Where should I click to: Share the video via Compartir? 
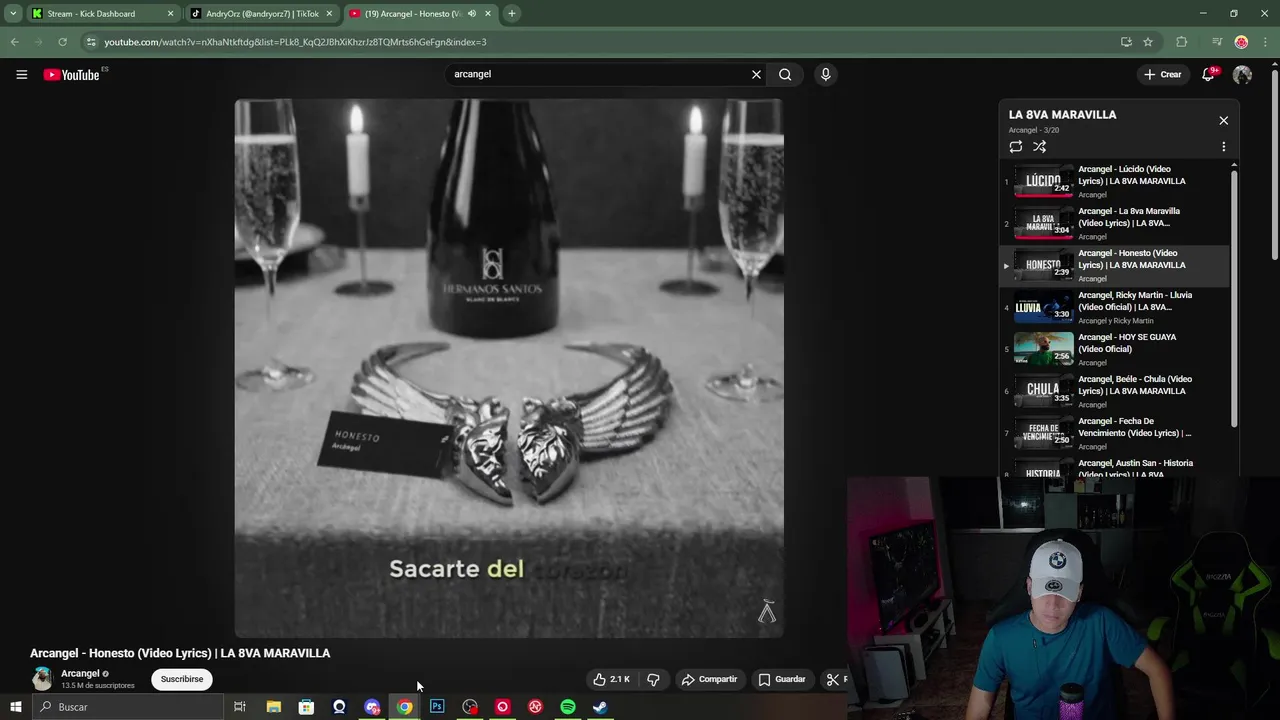tap(709, 679)
